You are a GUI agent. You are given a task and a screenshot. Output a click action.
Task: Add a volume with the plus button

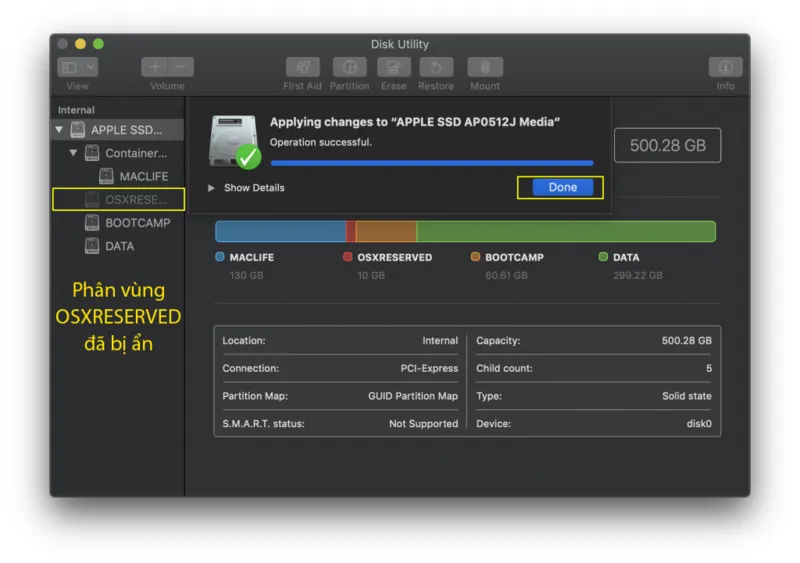155,67
